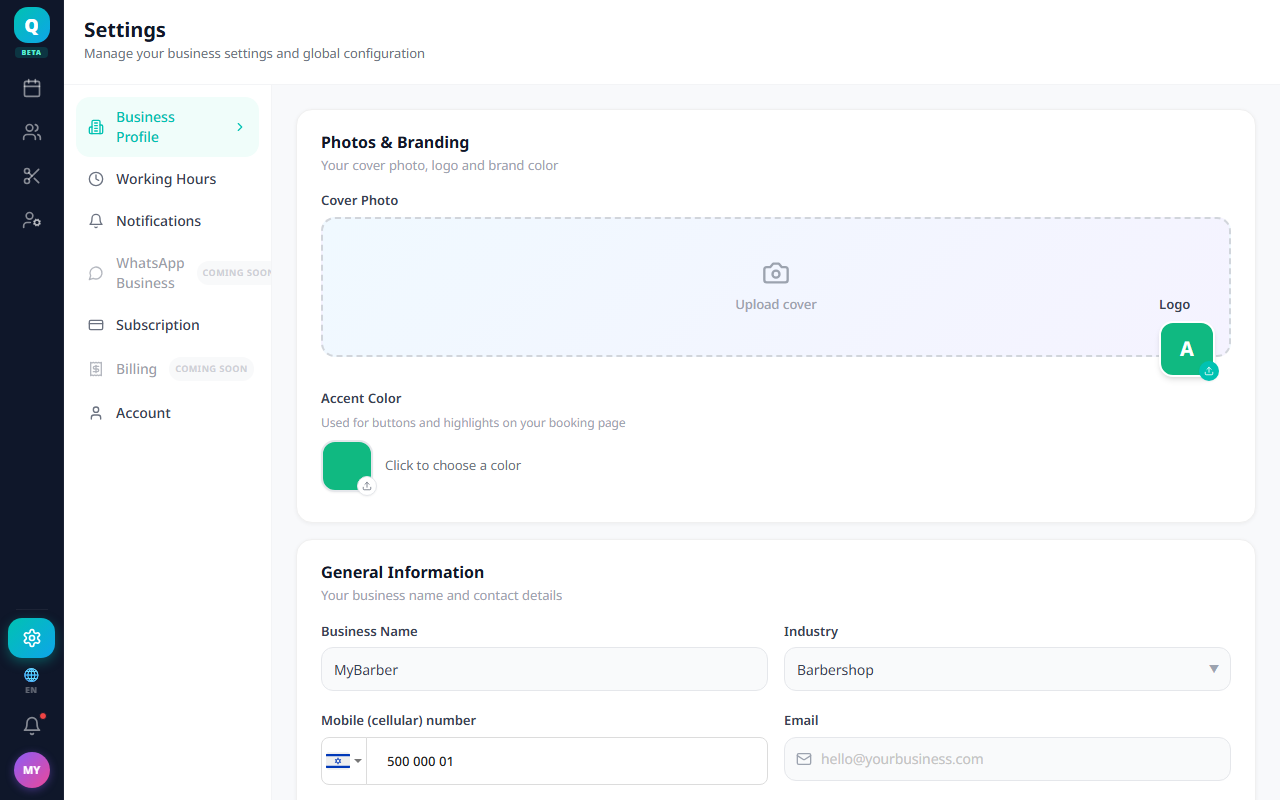Screen dimensions: 1280x800
Task: Open the green accent color swatch
Action: click(x=347, y=466)
